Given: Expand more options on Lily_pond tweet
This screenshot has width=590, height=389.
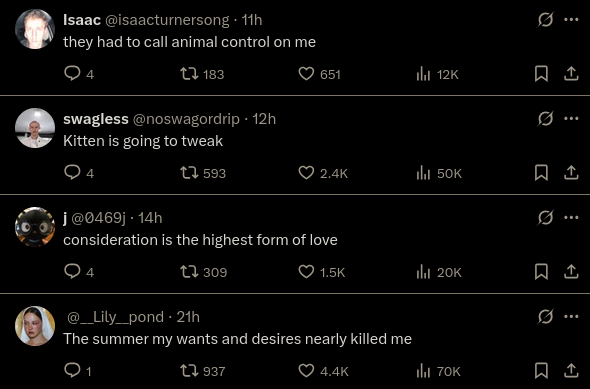Looking at the screenshot, I should pyautogui.click(x=571, y=316).
